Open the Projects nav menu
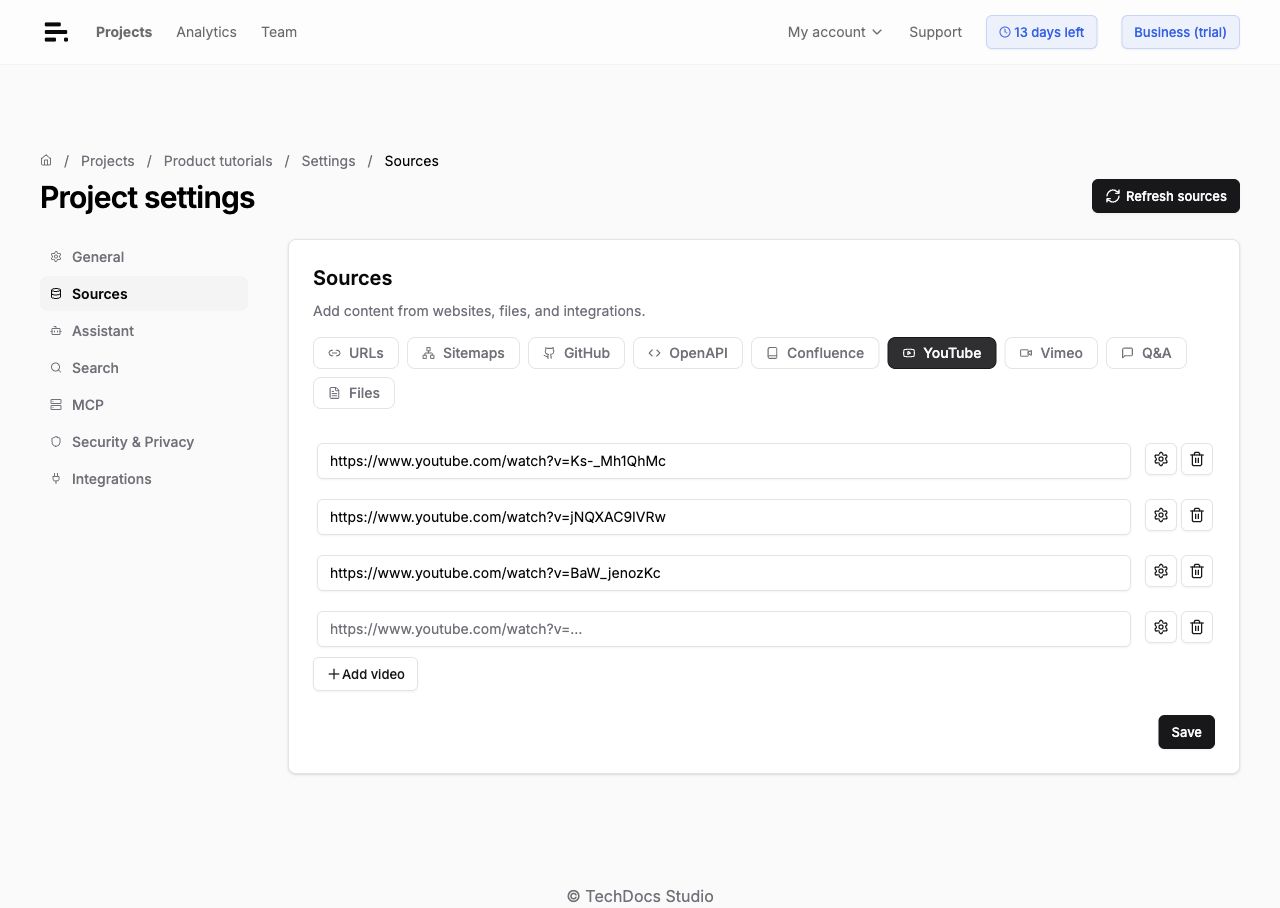1280x908 pixels. [124, 32]
